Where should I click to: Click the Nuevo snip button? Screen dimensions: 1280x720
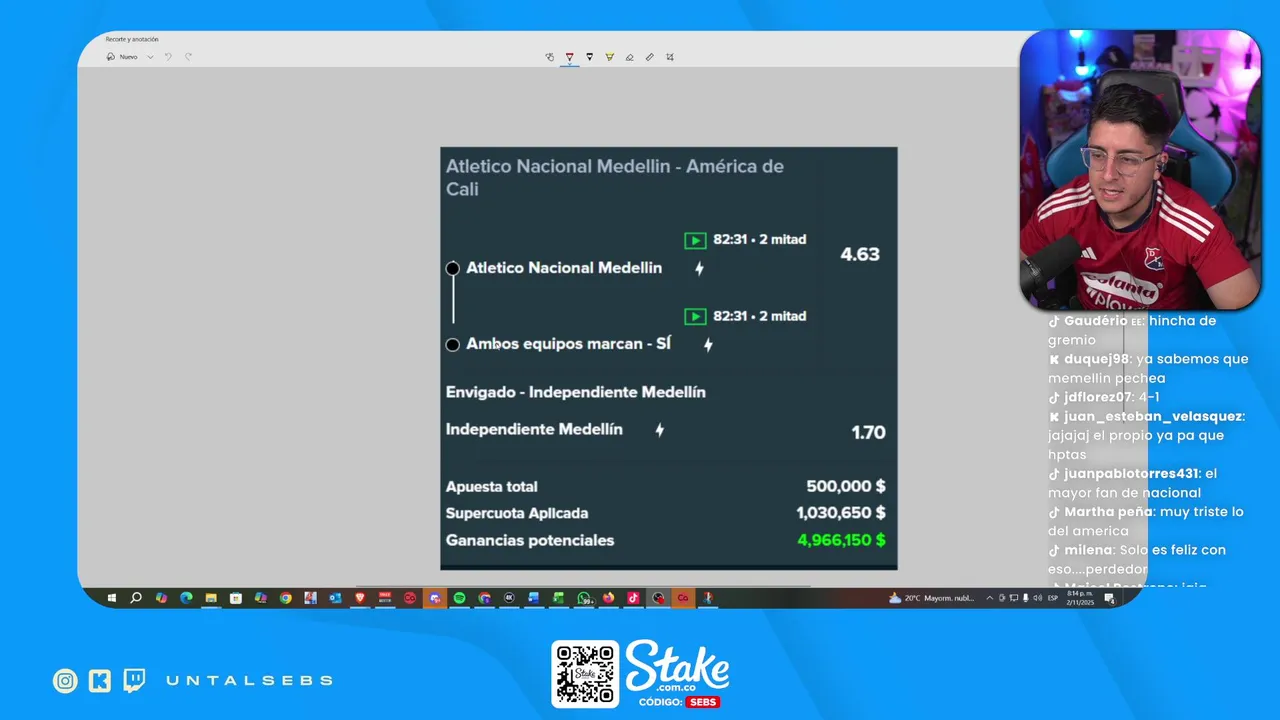(122, 57)
